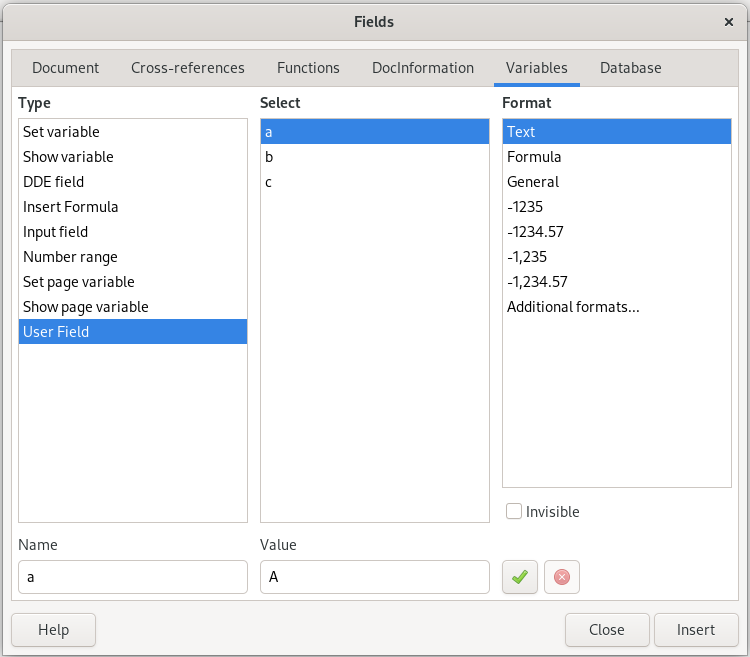Open the DocInformation tab
The width and height of the screenshot is (750, 657).
(422, 68)
